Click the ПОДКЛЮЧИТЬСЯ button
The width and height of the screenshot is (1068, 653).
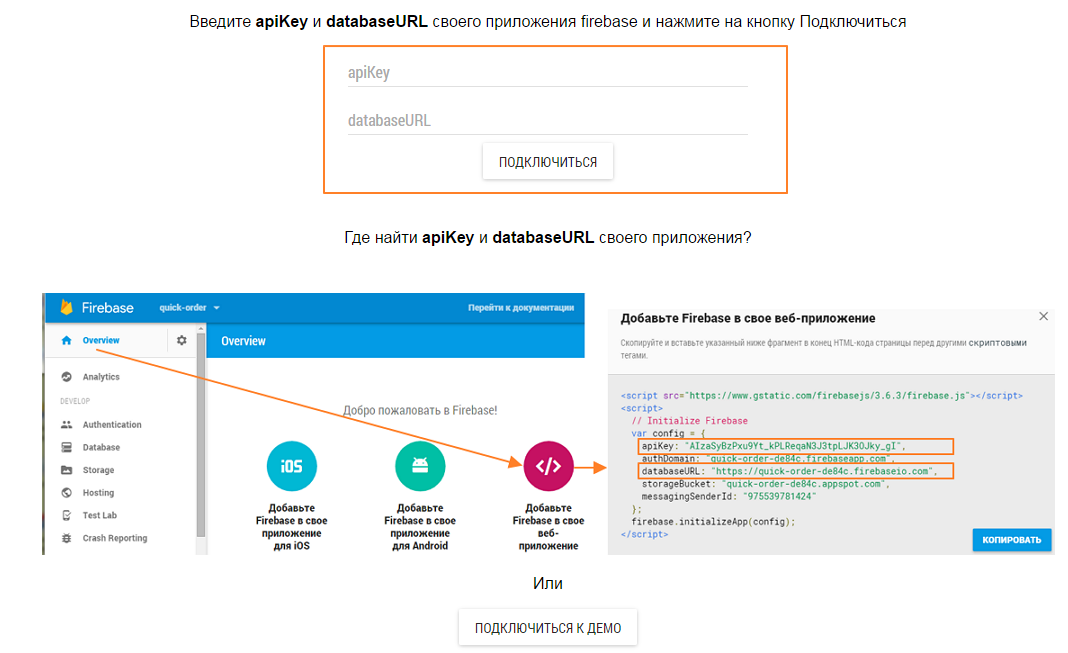(548, 162)
